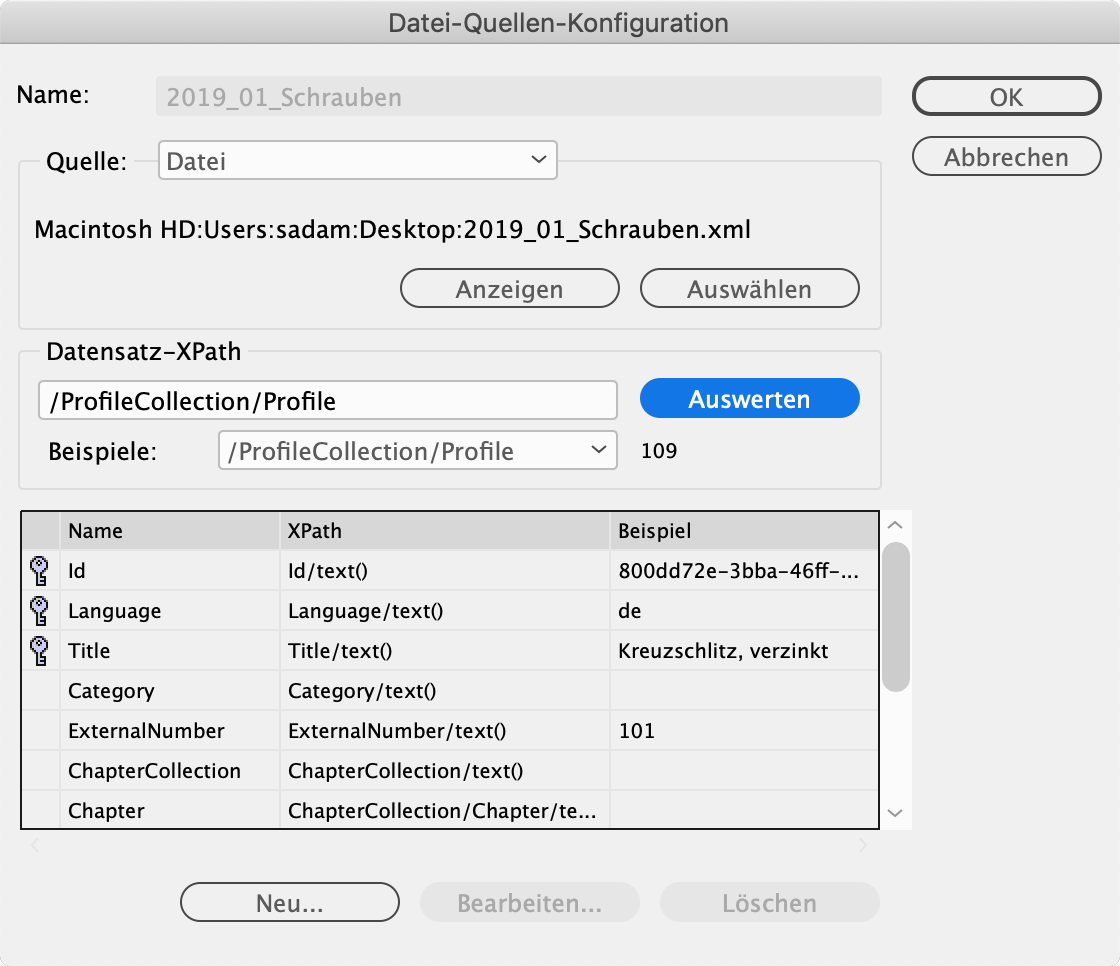Image resolution: width=1120 pixels, height=966 pixels.
Task: Click the key icon in the Title row
Action: [x=40, y=651]
